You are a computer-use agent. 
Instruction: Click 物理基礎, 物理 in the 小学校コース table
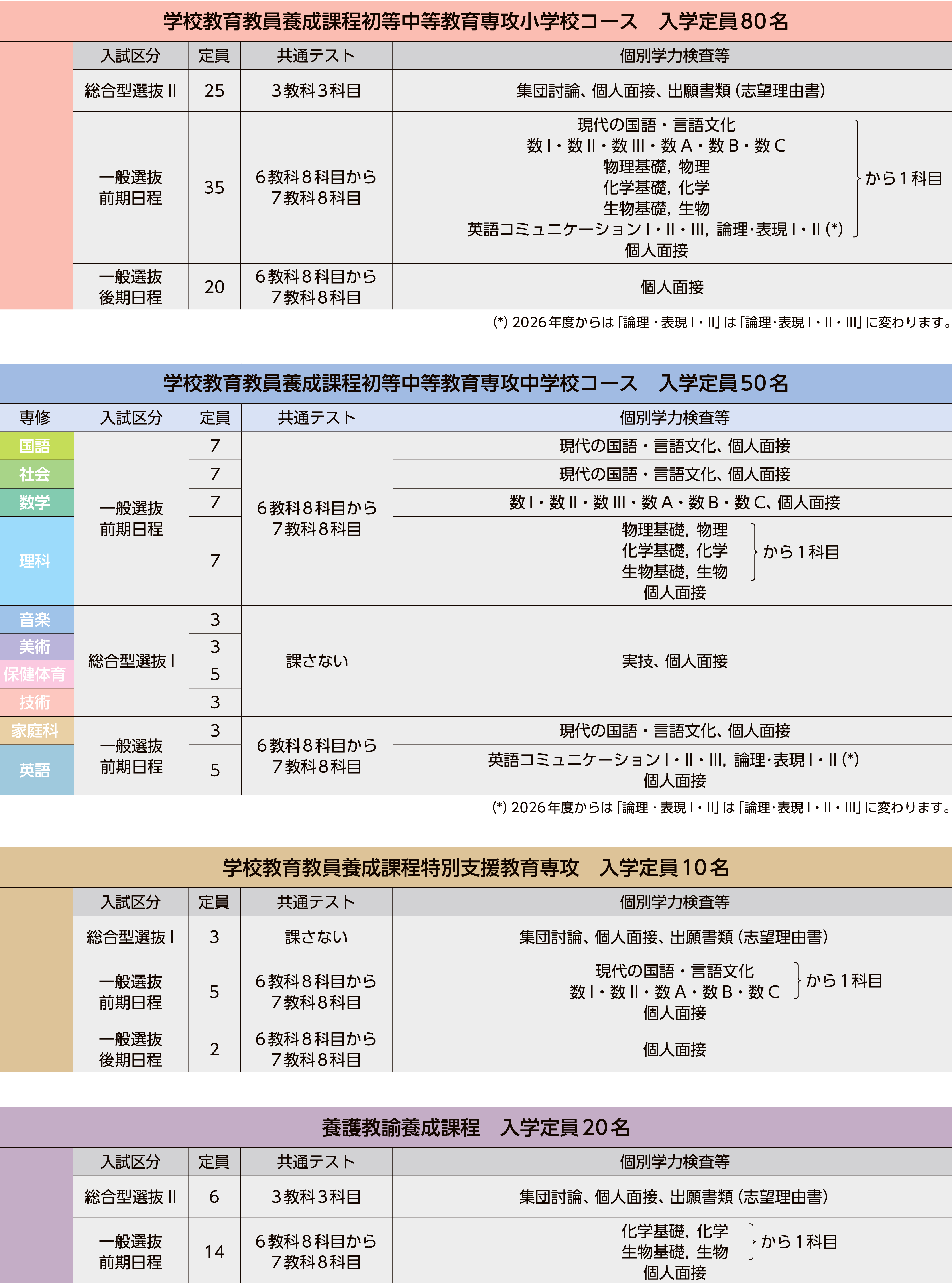pyautogui.click(x=656, y=167)
